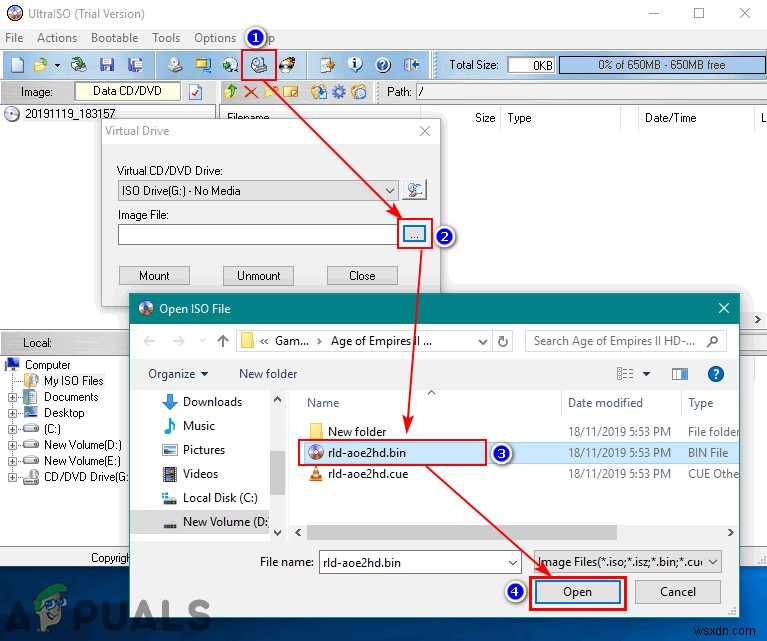The width and height of the screenshot is (767, 641).
Task: Open the view options dropdown arrow
Action: (646, 374)
